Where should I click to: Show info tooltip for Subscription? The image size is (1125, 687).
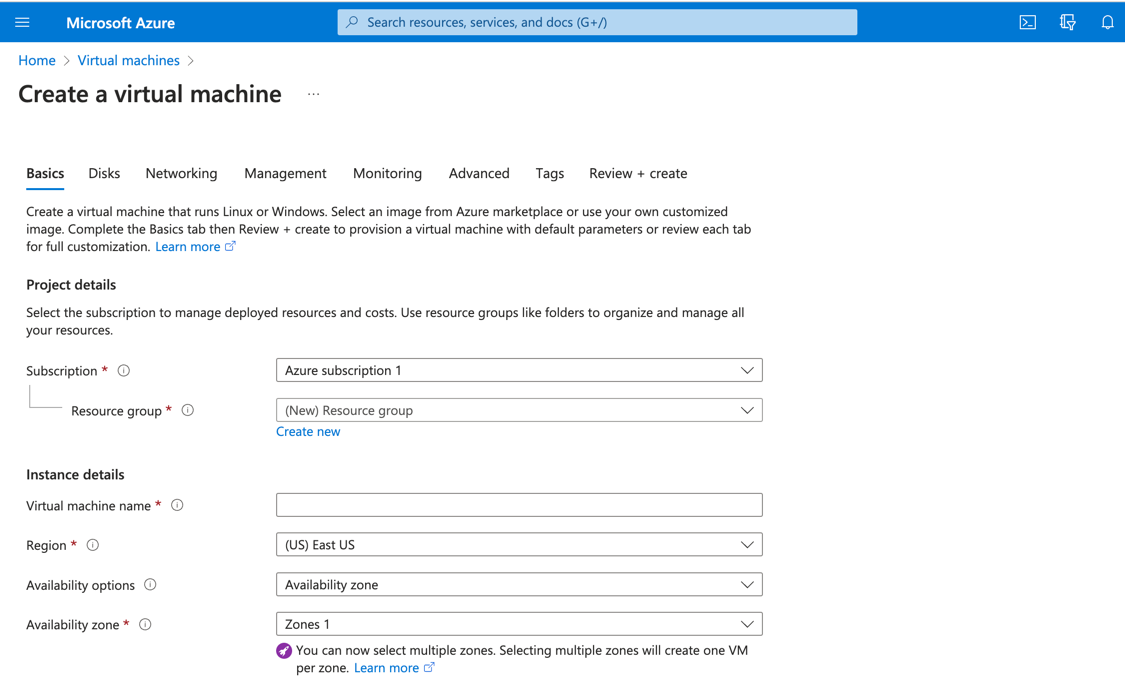(123, 371)
